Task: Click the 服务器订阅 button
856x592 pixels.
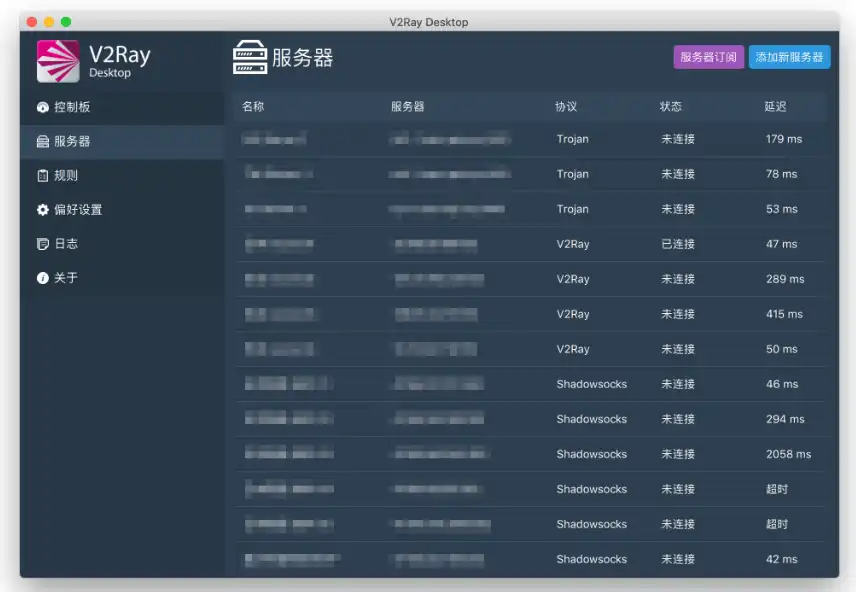Action: tap(709, 57)
